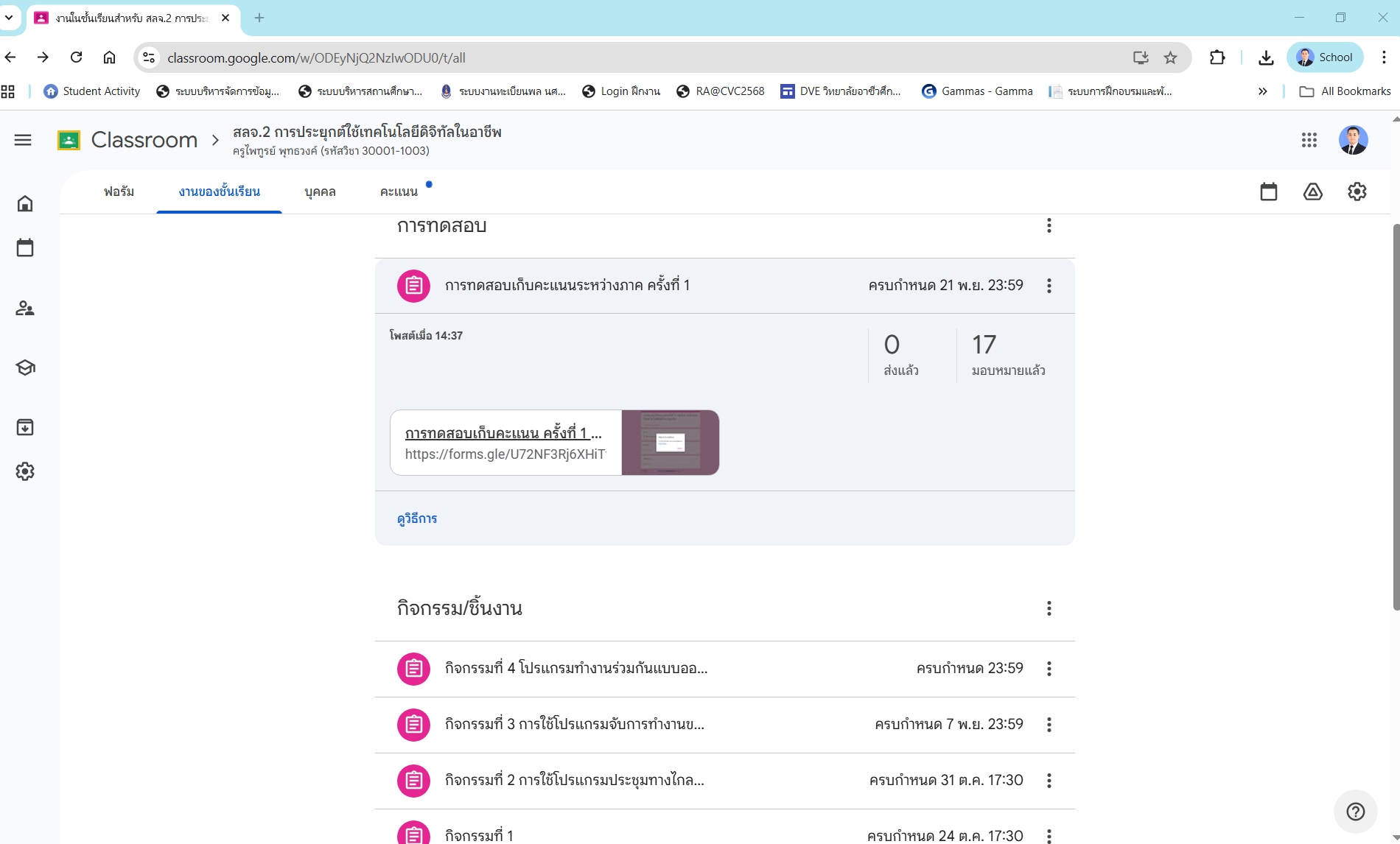Click assignment icon of กิจกรรมที่ 3
Screen dimensions: 1400x844
(x=413, y=725)
